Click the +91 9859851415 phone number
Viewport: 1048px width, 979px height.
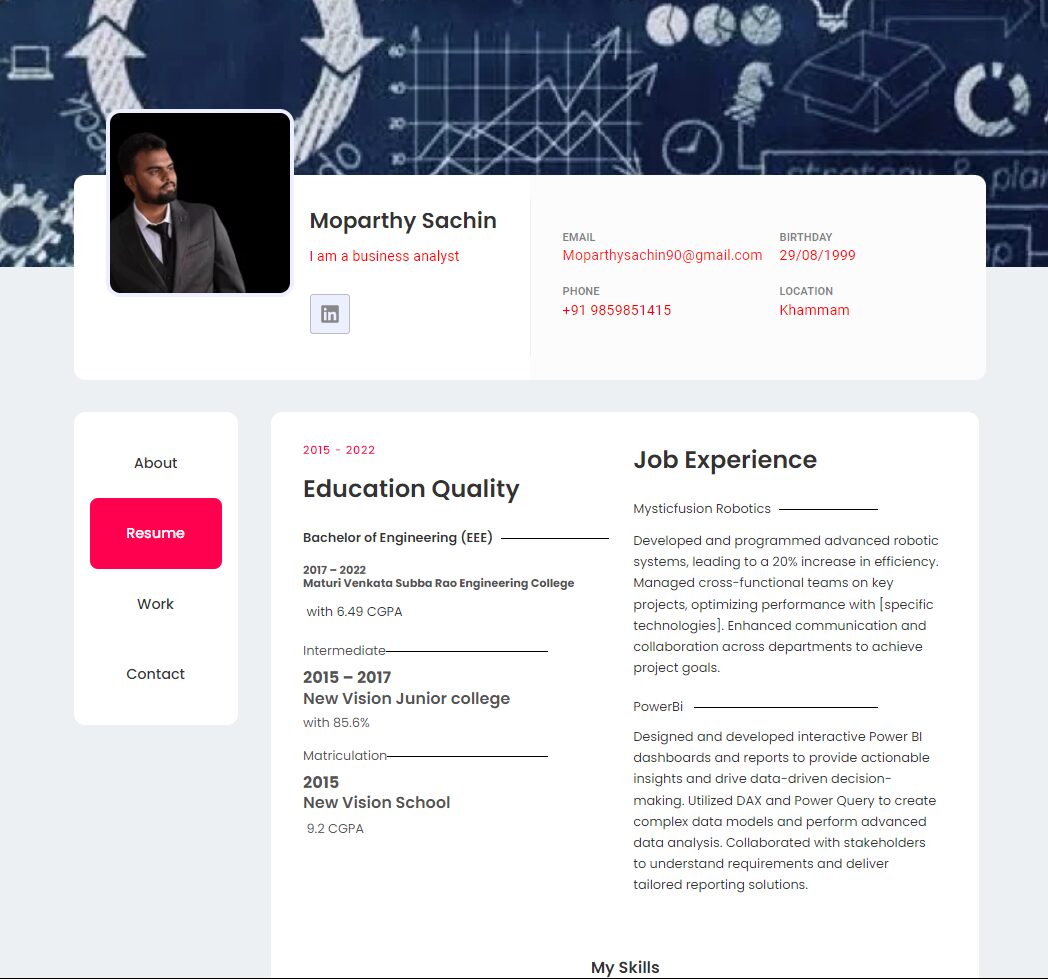[616, 310]
